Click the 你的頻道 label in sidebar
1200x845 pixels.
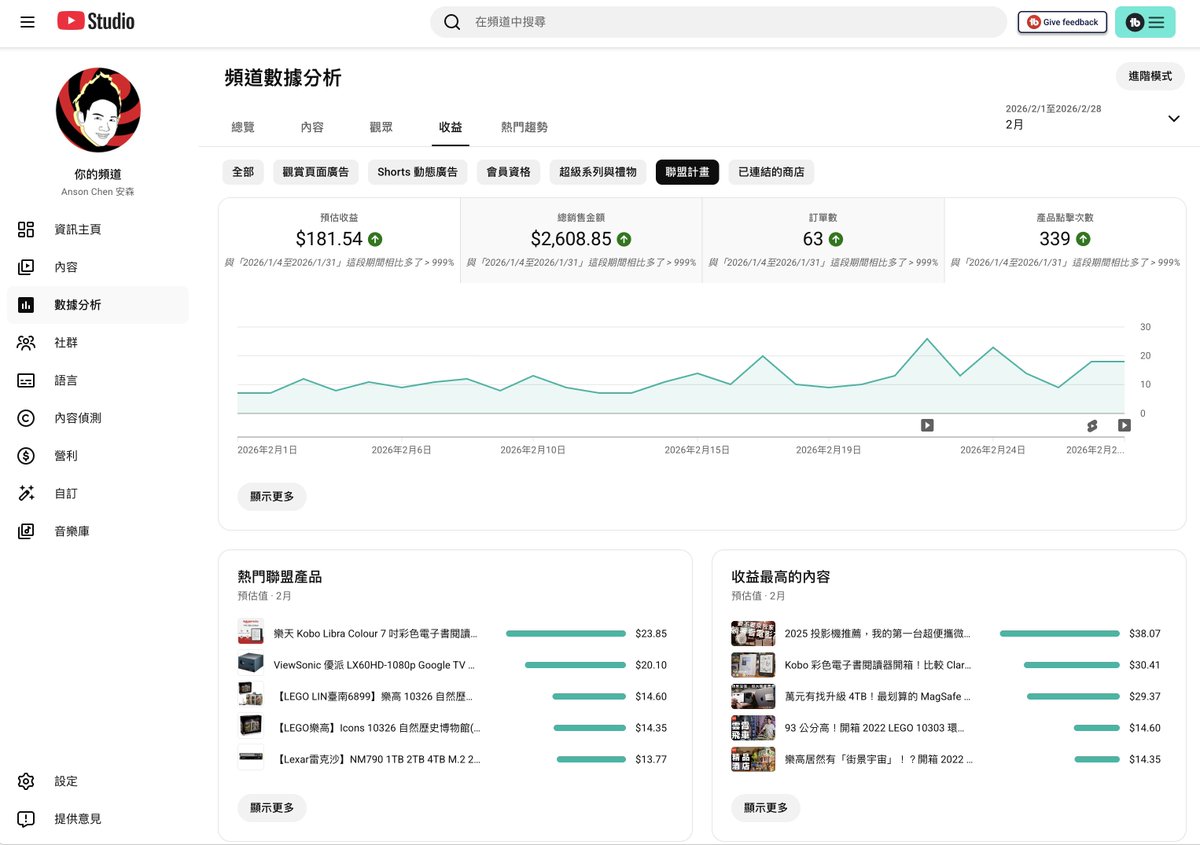(98, 174)
